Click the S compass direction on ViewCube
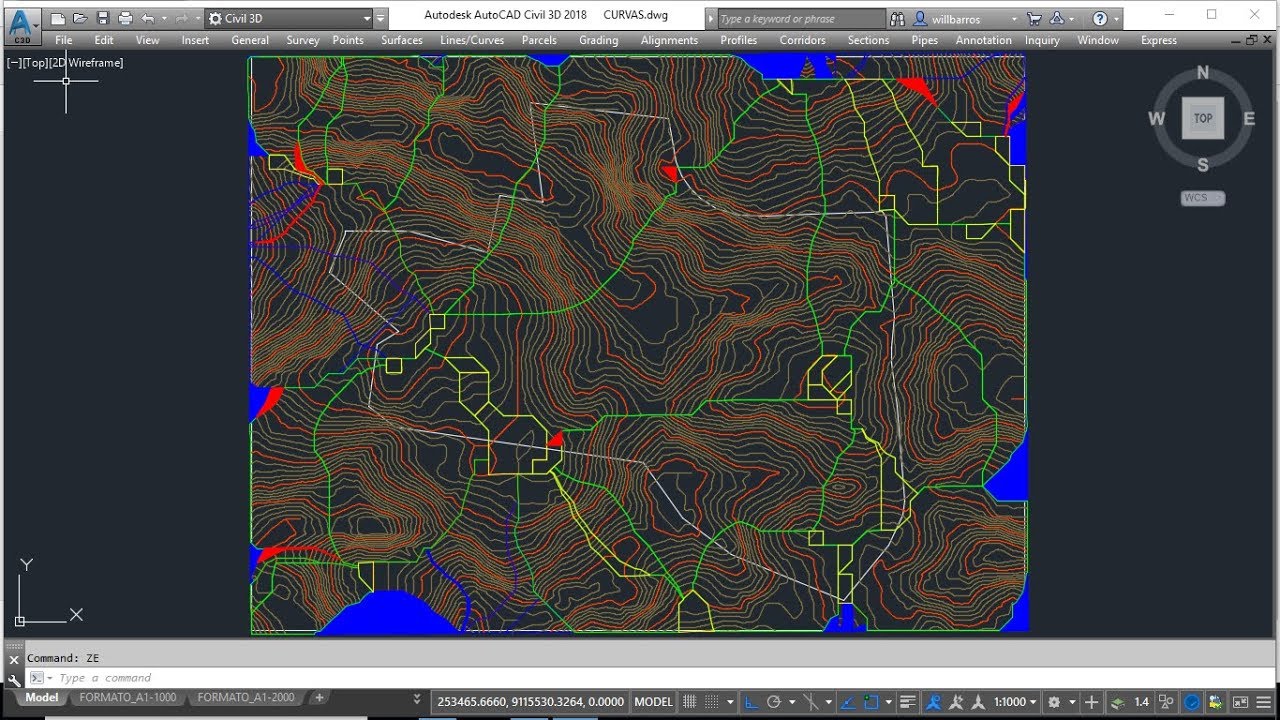Screen dimensions: 1280x720 (x=1203, y=165)
